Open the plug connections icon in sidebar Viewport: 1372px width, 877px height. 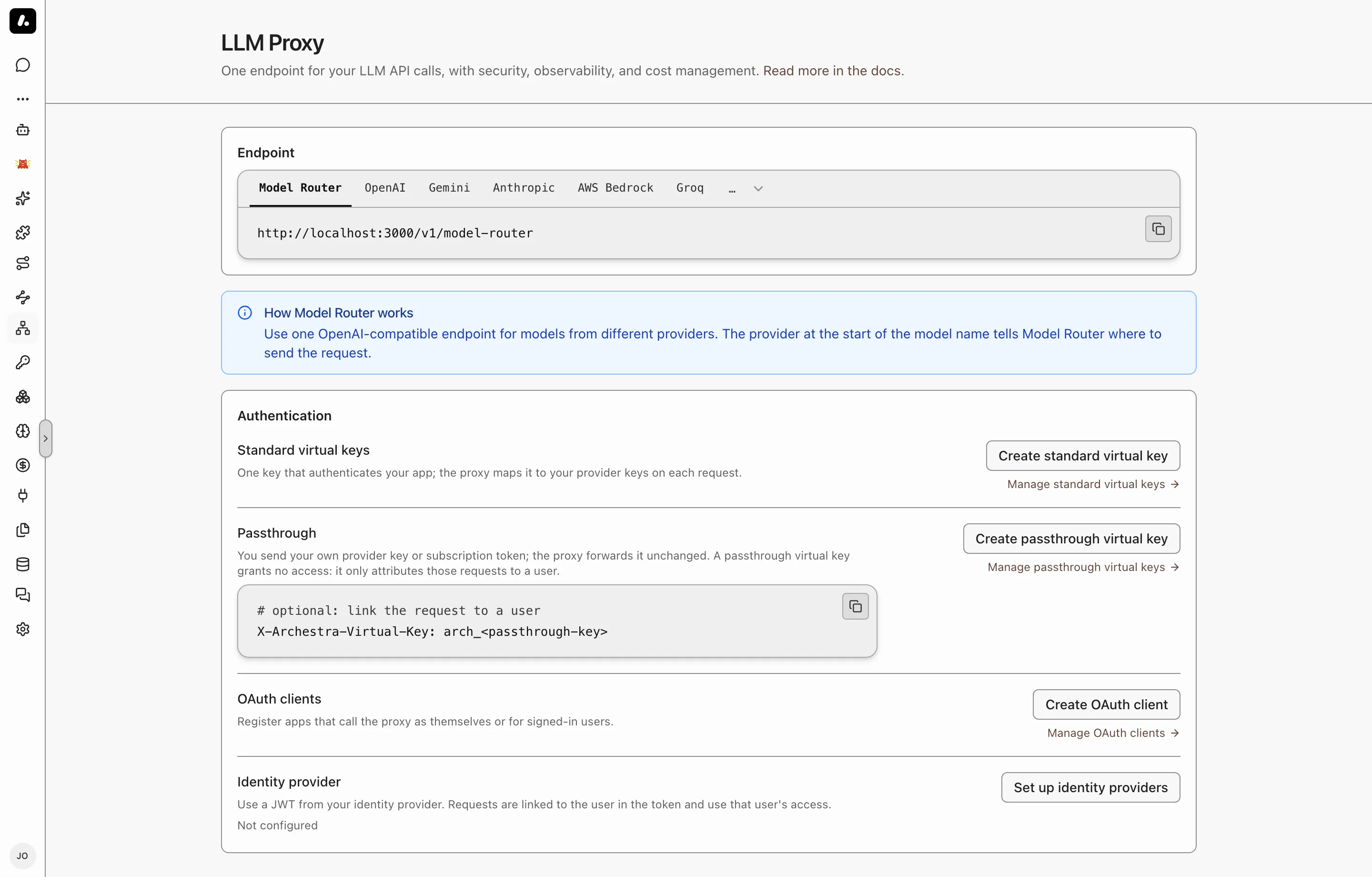click(x=23, y=496)
